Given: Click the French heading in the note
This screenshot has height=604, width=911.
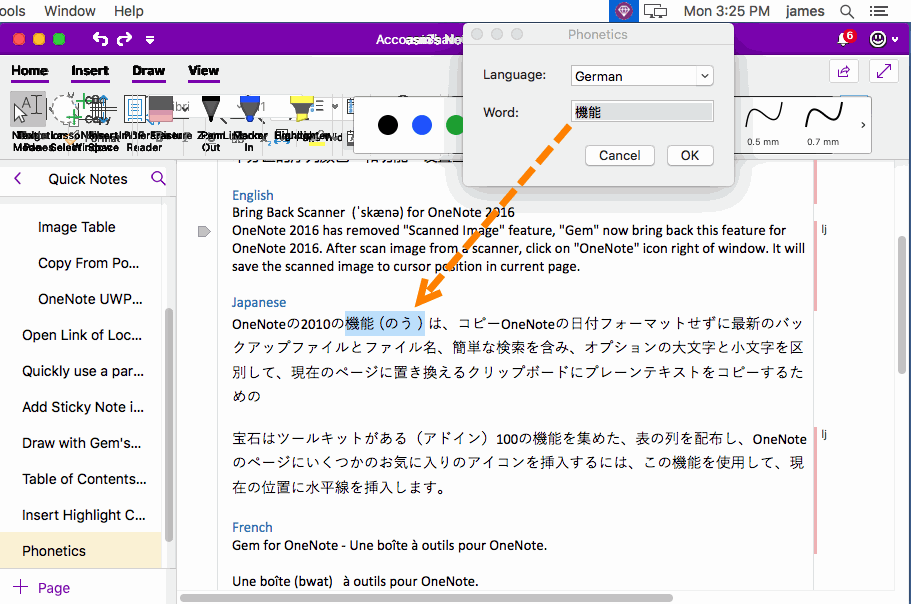Looking at the screenshot, I should [252, 527].
